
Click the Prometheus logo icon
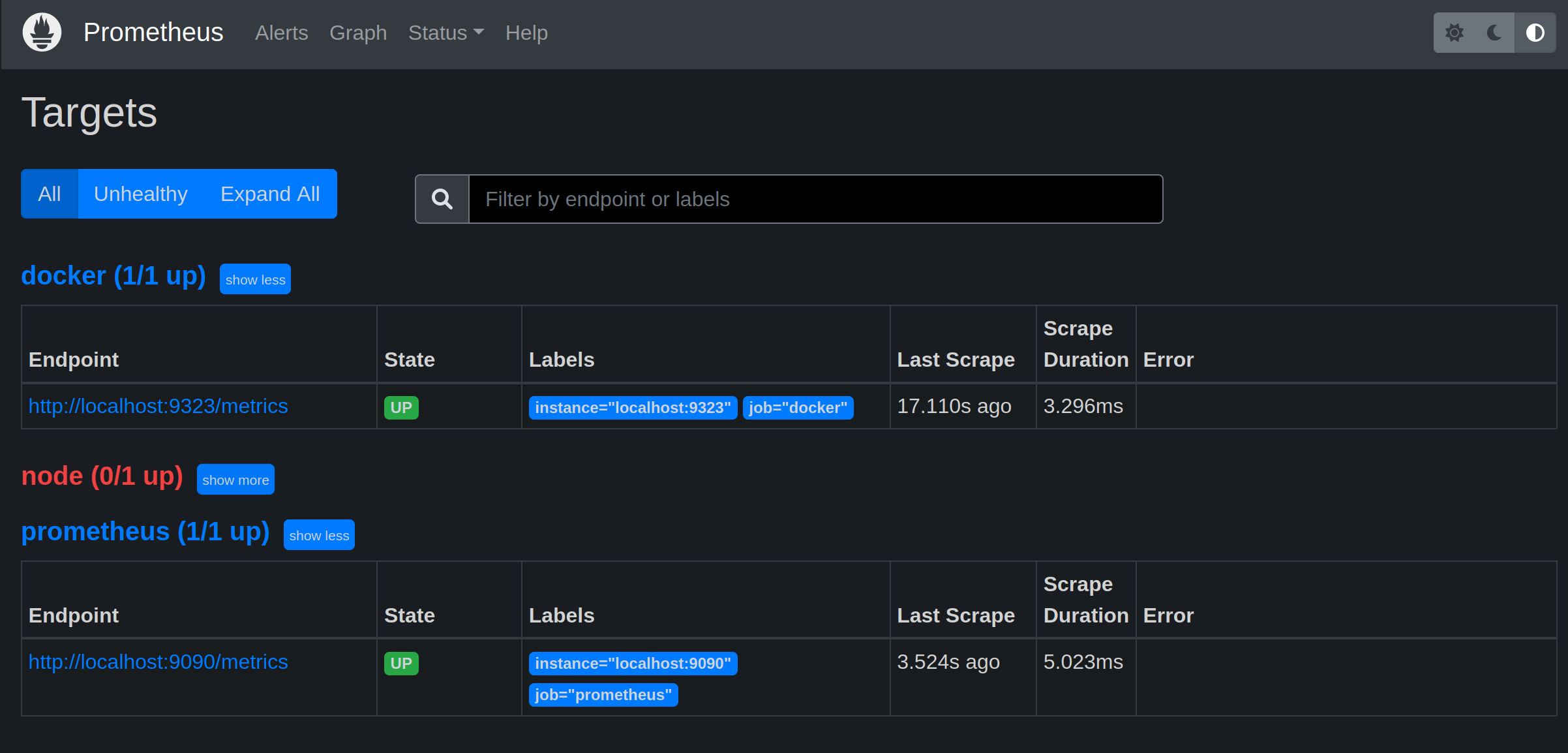(41, 31)
